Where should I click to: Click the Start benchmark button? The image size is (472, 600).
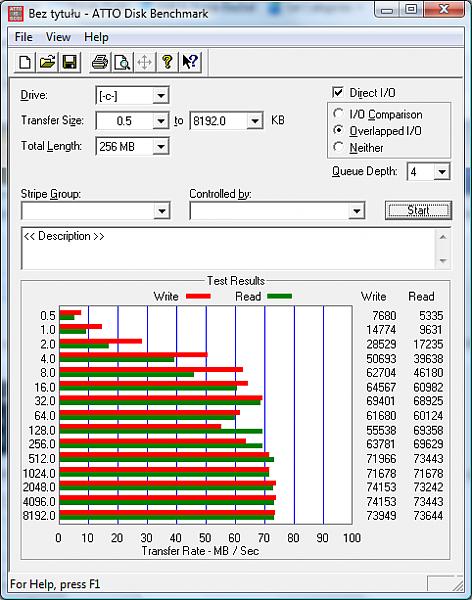click(418, 210)
